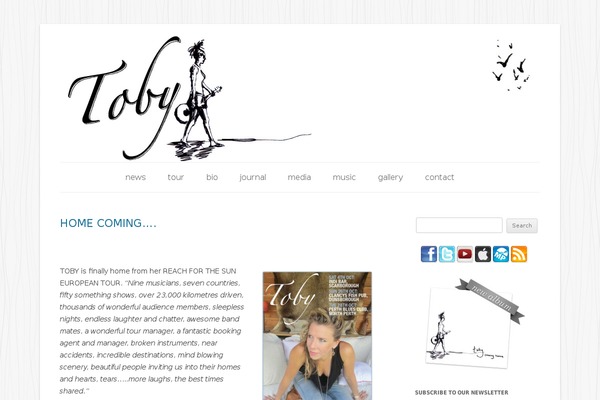This screenshot has width=600, height=400.
Task: Select journal in the navigation bar
Action: coord(253,177)
